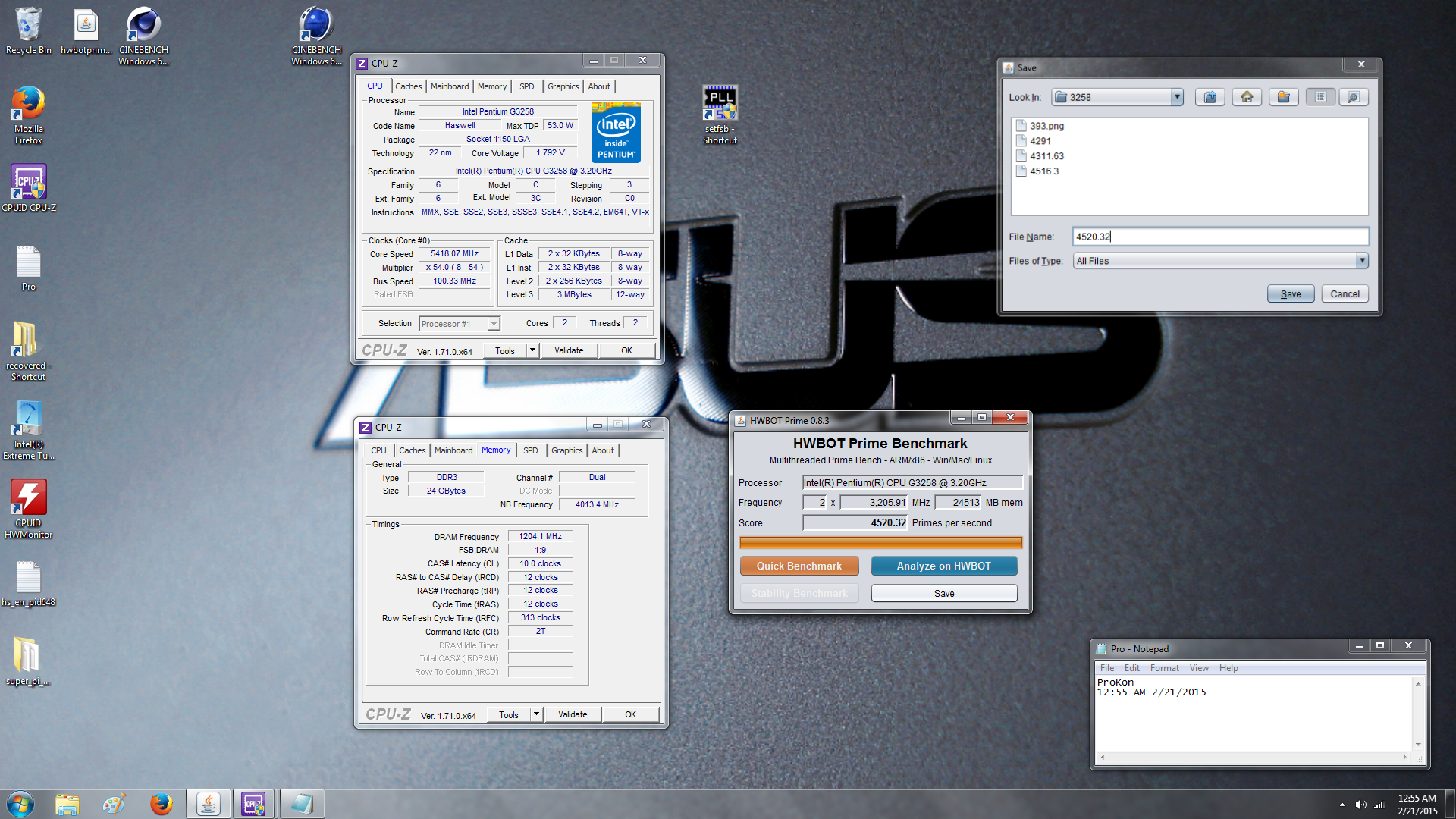Open the first CINEBENCH Windows 64 shortcut

[x=143, y=36]
